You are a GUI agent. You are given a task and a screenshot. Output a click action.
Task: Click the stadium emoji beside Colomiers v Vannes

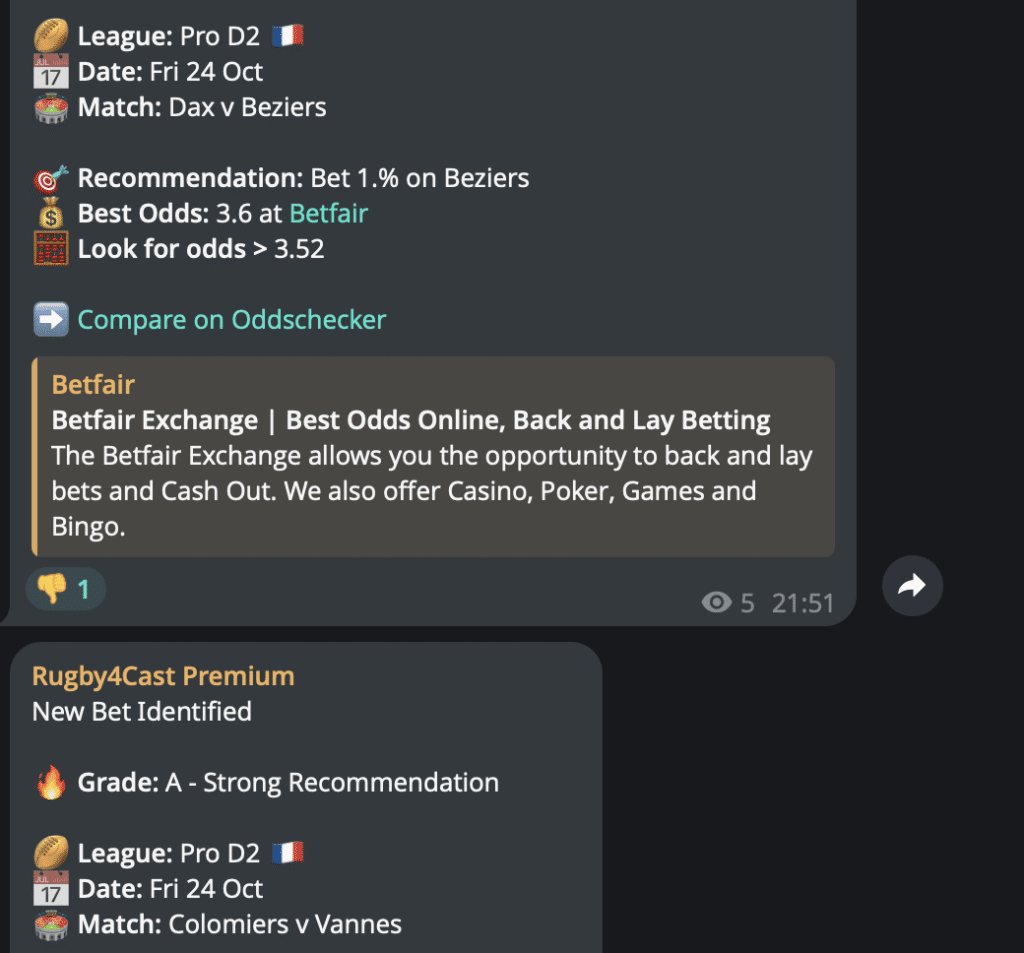pyautogui.click(x=50, y=925)
